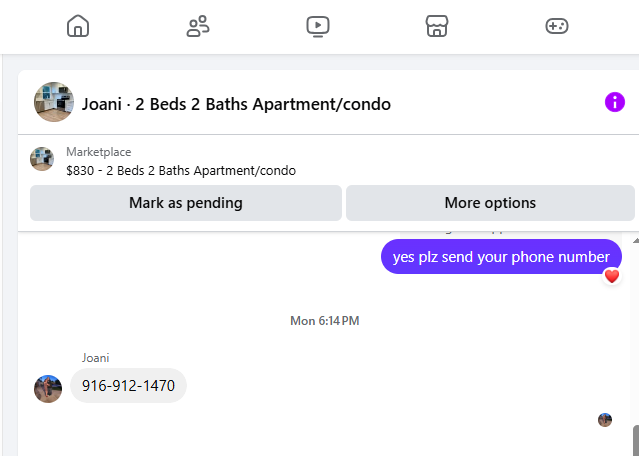This screenshot has width=639, height=456.
Task: Click the chat vertical scrollbar thumb
Action: pyautogui.click(x=635, y=440)
